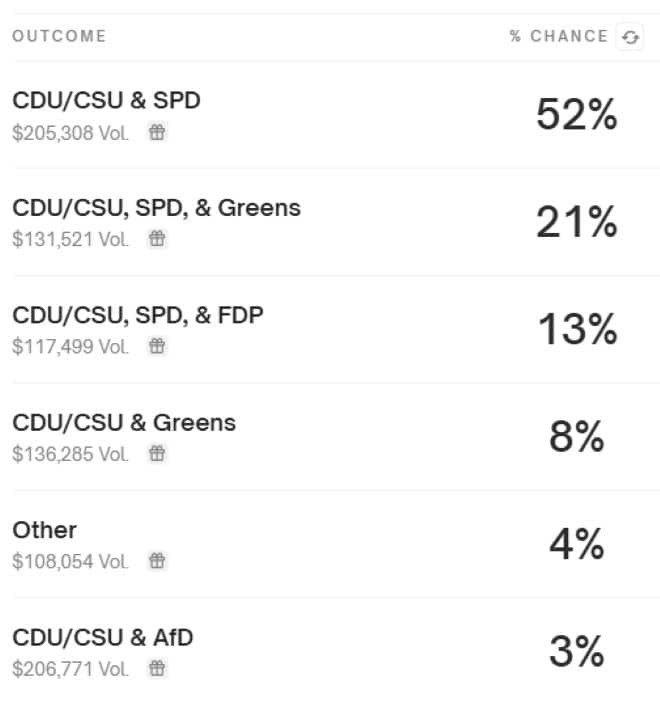
Task: Click the 21% chance value
Action: (576, 223)
